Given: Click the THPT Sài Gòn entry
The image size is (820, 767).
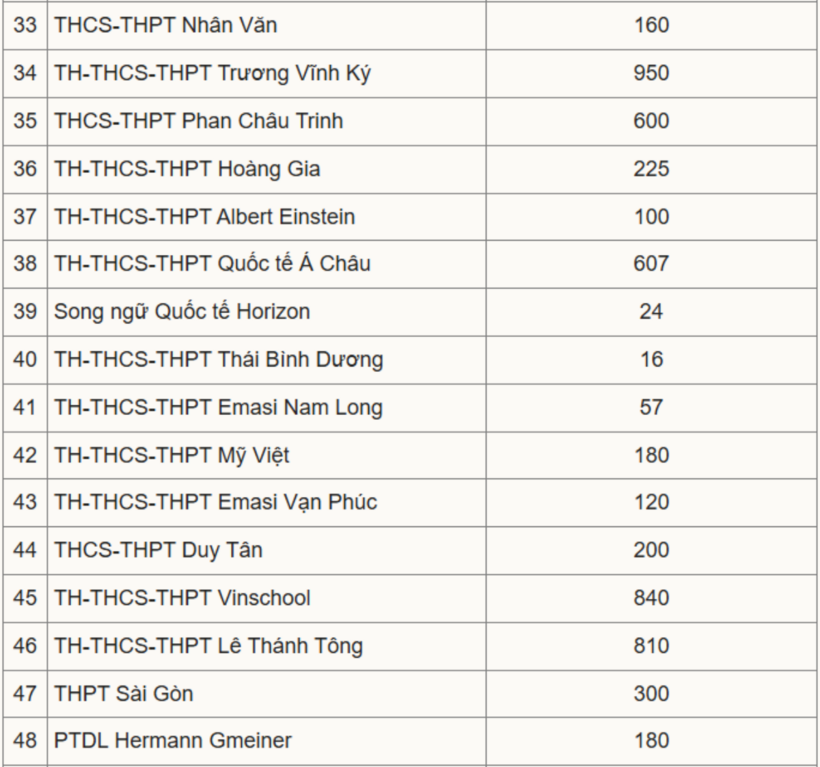Looking at the screenshot, I should [x=124, y=694].
